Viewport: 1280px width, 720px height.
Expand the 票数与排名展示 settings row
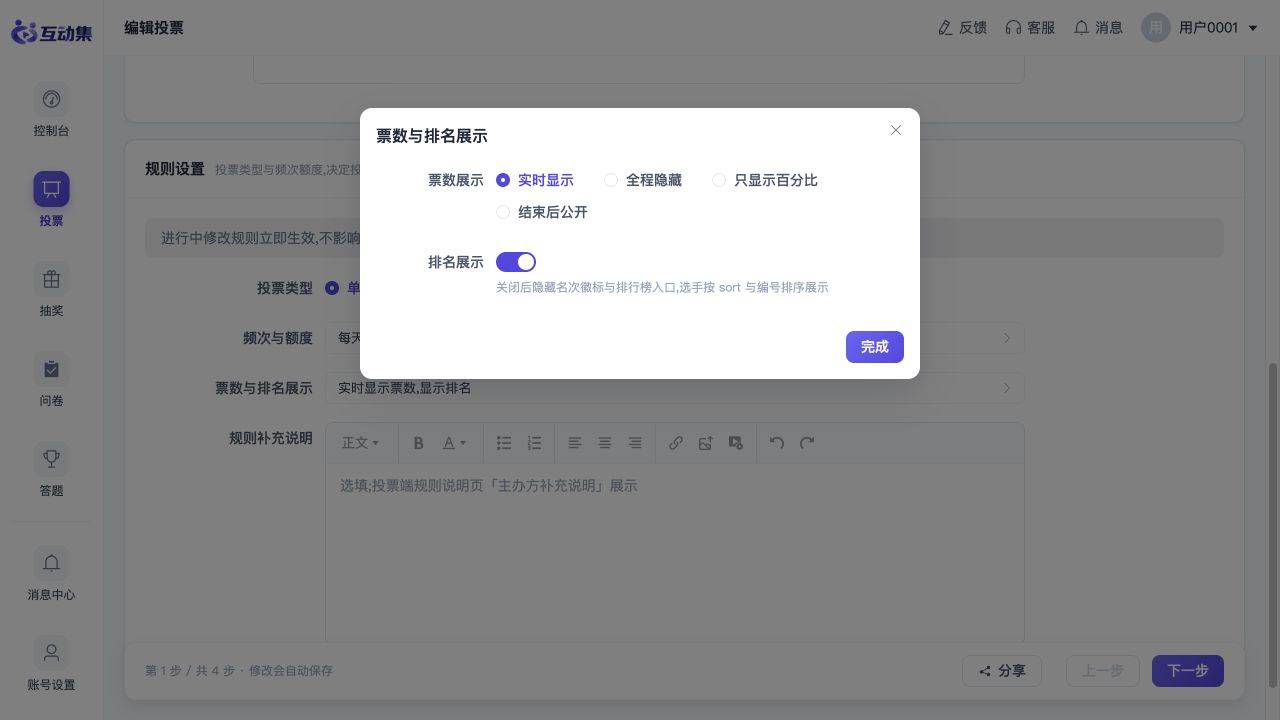pyautogui.click(x=674, y=388)
